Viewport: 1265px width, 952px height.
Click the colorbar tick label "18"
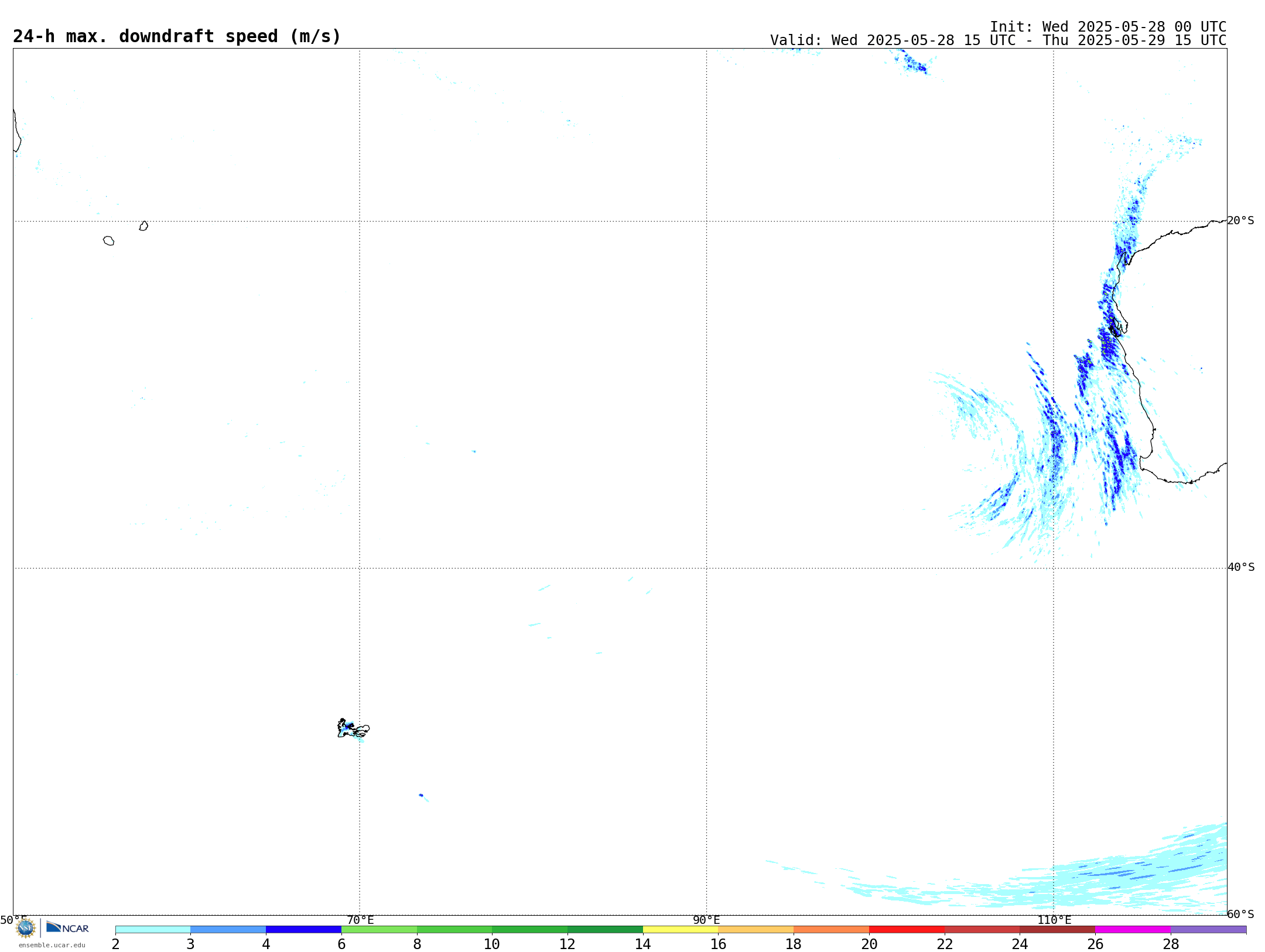[x=794, y=944]
